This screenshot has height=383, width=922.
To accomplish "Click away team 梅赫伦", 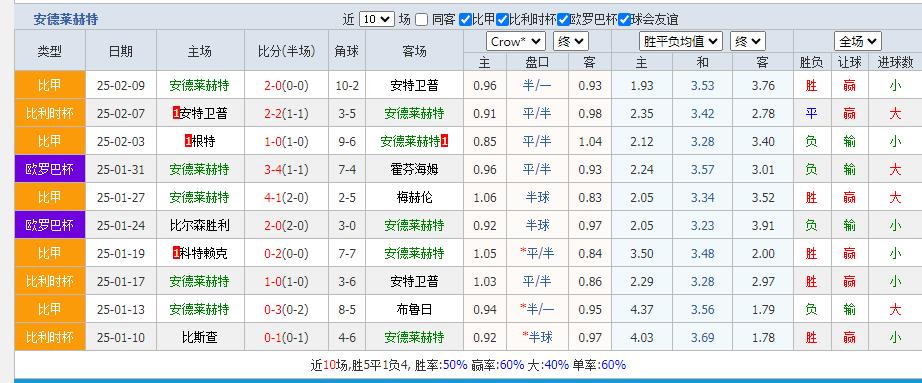I will pos(415,198).
